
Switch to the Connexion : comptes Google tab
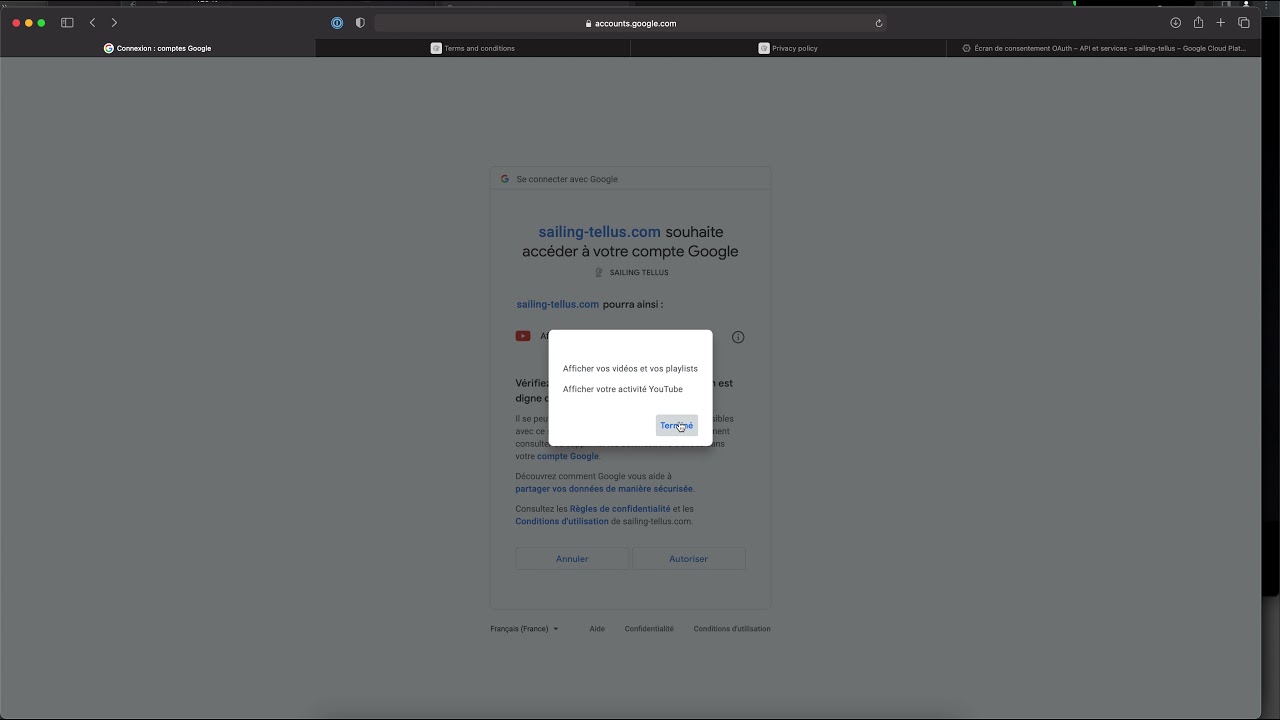click(158, 48)
